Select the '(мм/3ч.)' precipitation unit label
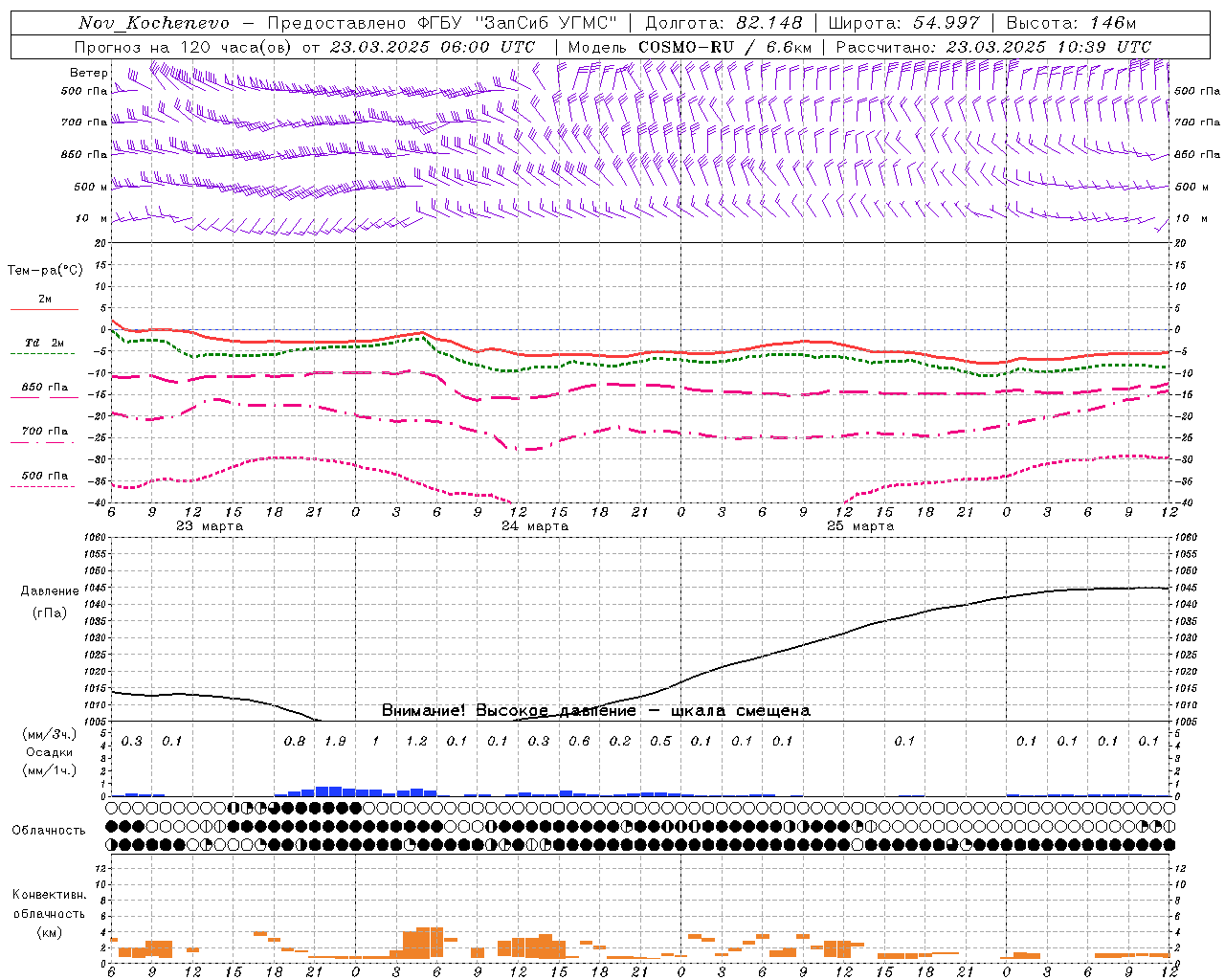Viewport: 1225px width, 980px height. [x=50, y=734]
